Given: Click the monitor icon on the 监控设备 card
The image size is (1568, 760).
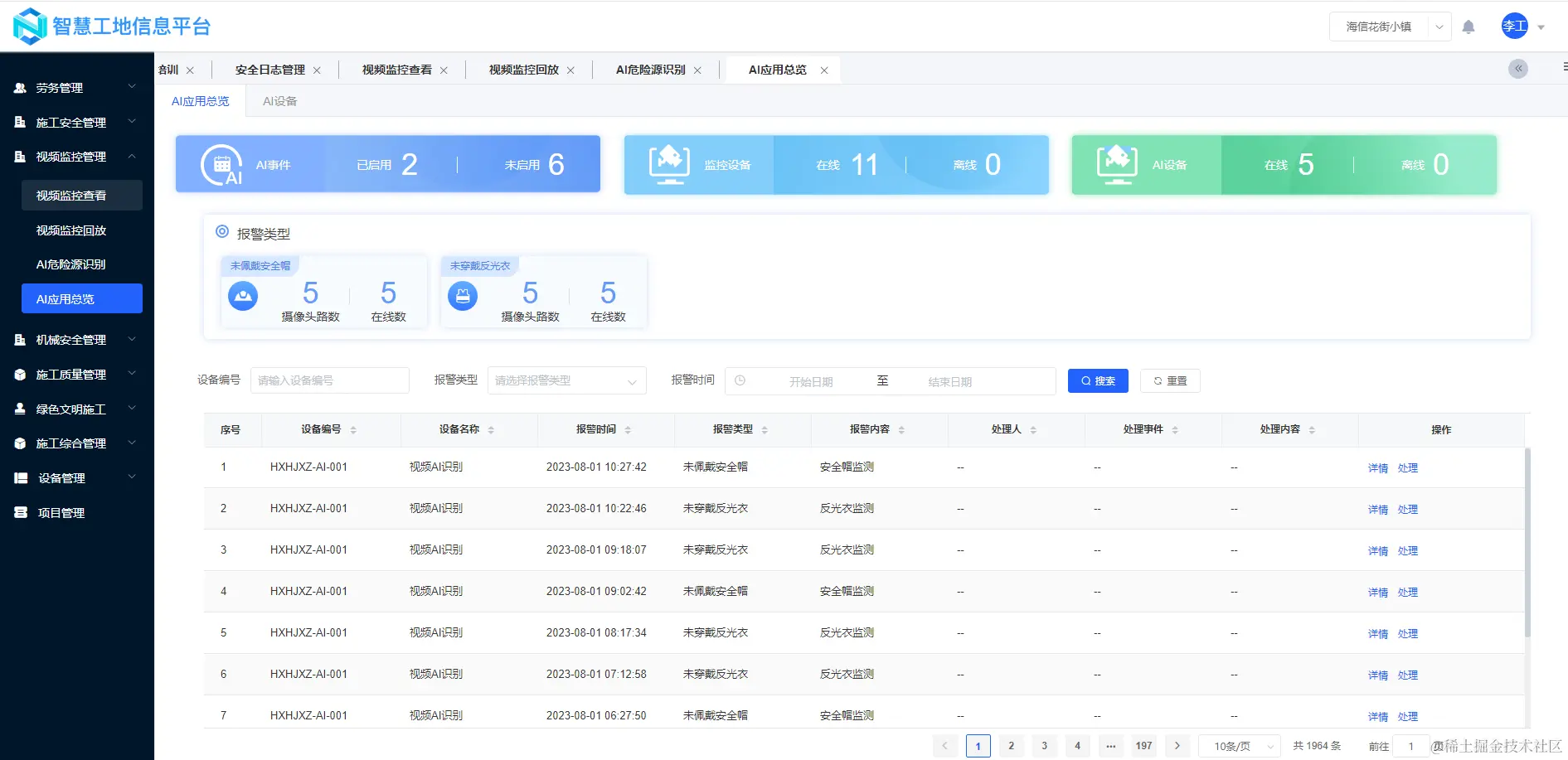Looking at the screenshot, I should pos(669,163).
